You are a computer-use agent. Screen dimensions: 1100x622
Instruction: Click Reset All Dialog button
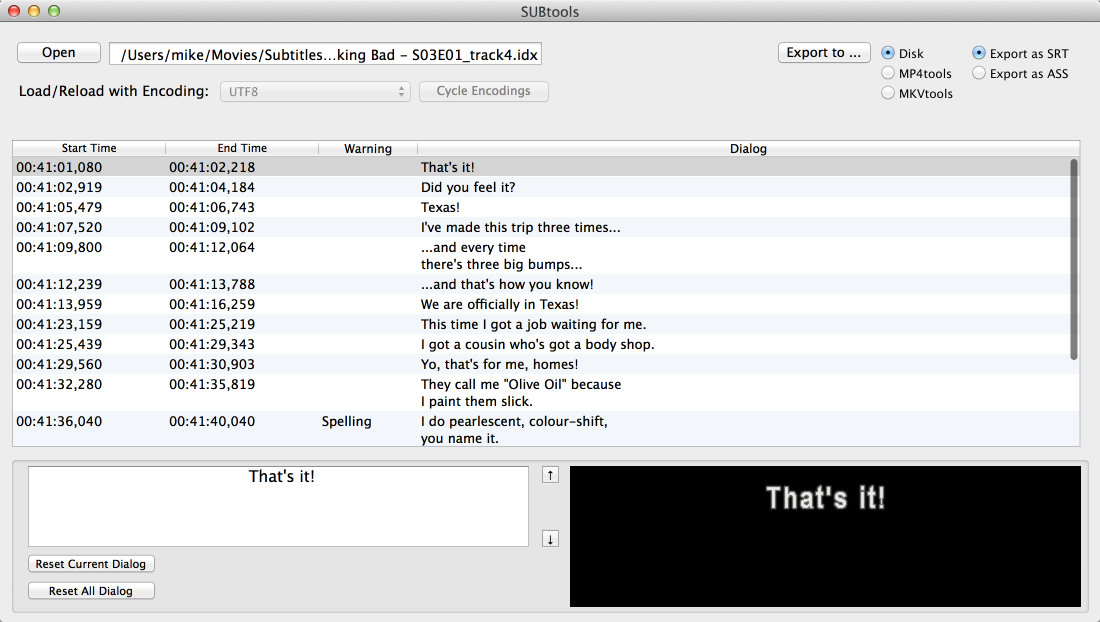point(92,591)
